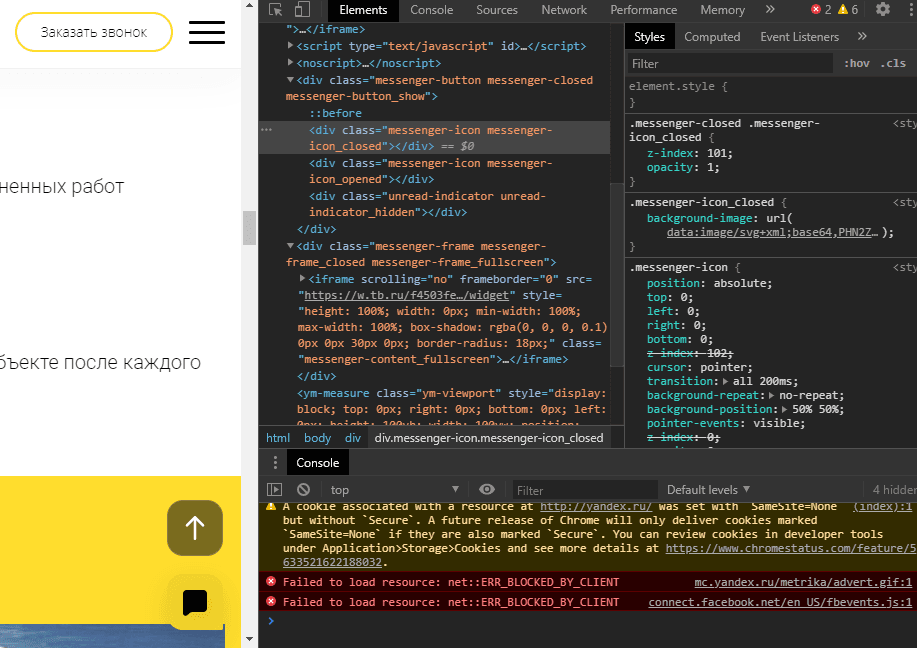Click the page scrollbar down arrow
Image resolution: width=917 pixels, height=648 pixels.
click(250, 639)
